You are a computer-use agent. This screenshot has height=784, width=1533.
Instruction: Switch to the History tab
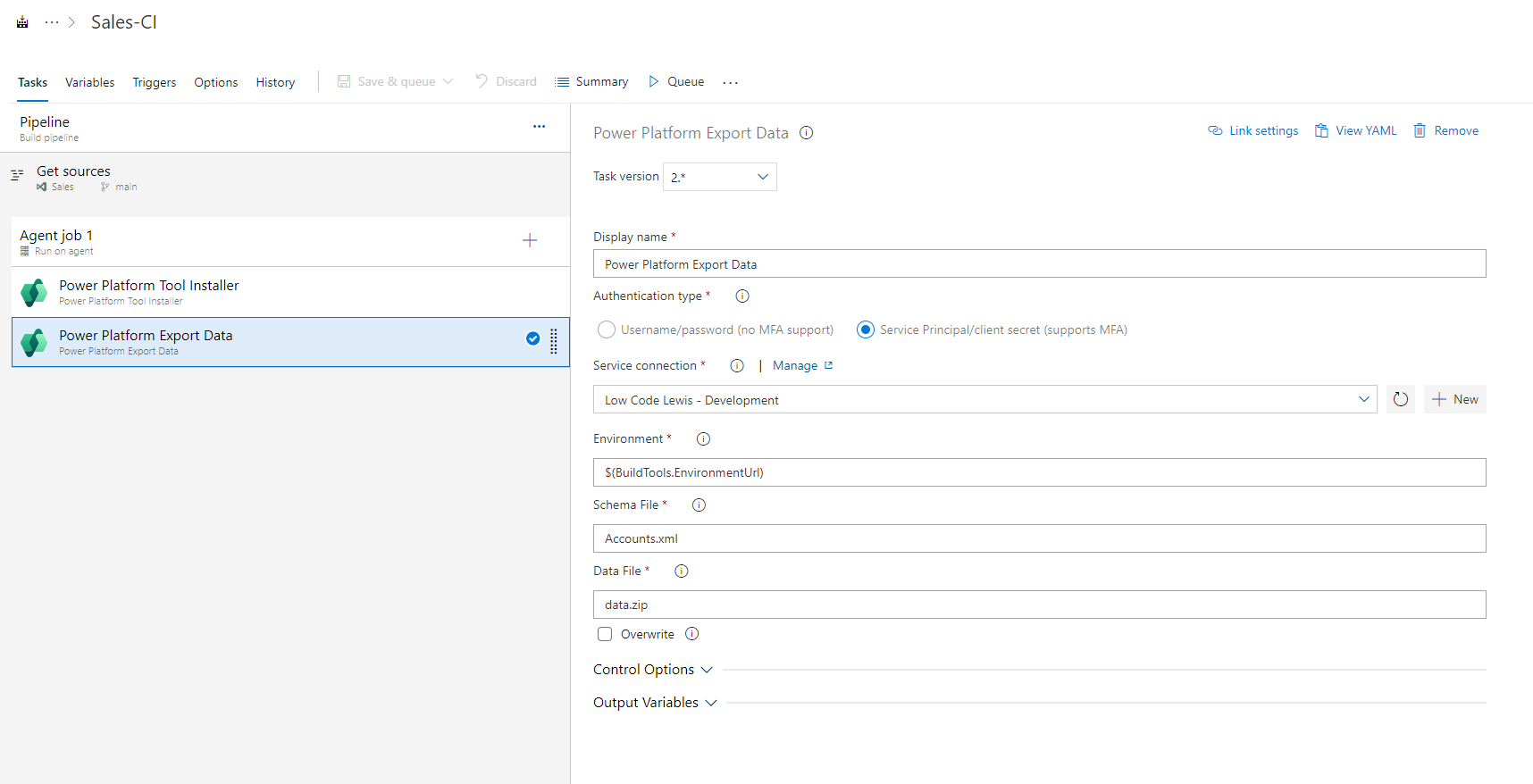[275, 82]
